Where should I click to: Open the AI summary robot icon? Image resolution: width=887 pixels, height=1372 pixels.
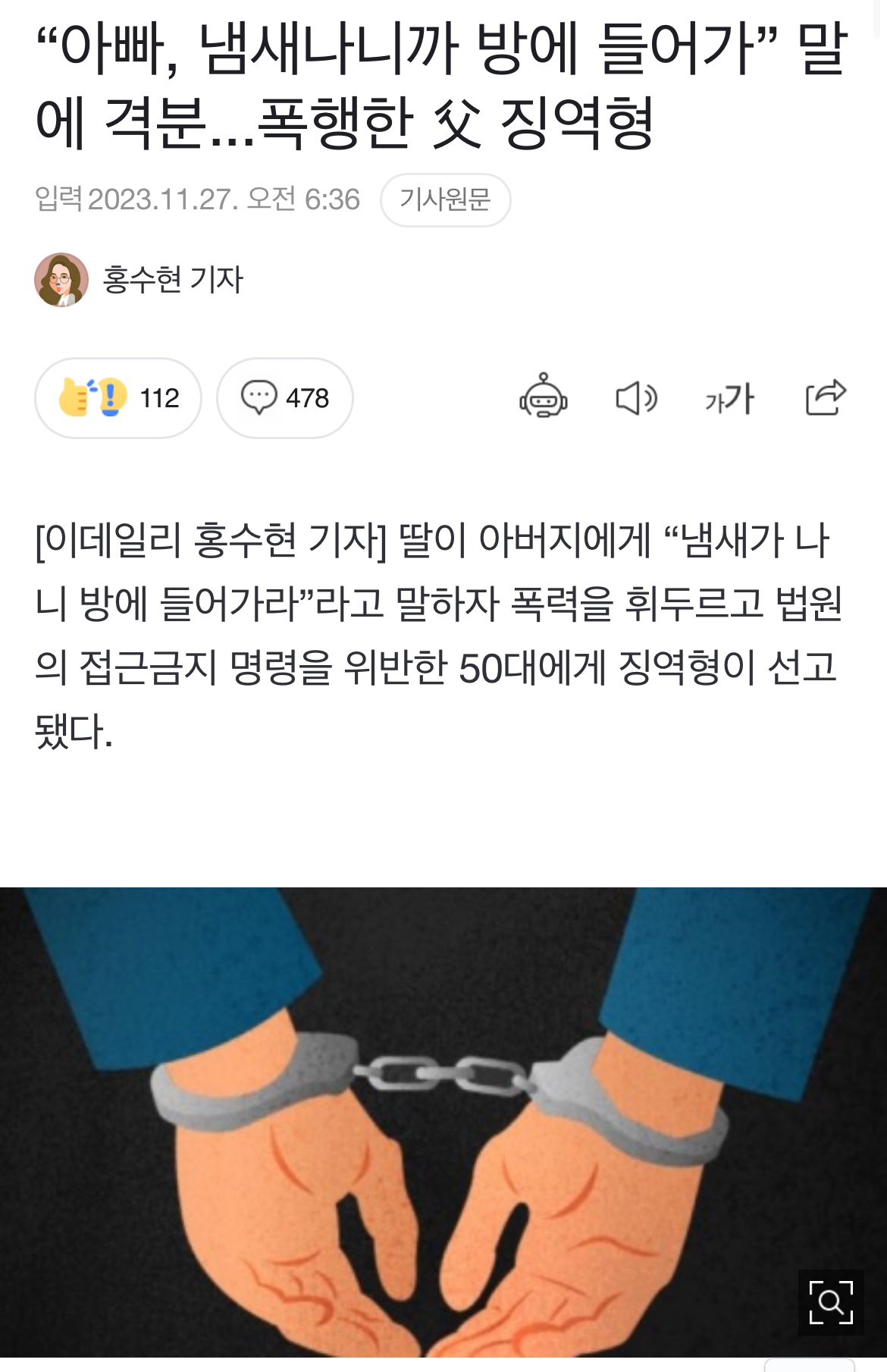(544, 397)
